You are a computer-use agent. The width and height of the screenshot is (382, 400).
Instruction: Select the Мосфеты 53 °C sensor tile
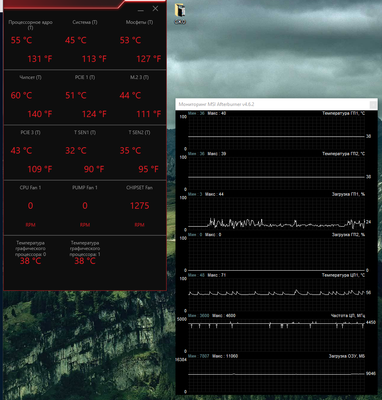(x=139, y=42)
